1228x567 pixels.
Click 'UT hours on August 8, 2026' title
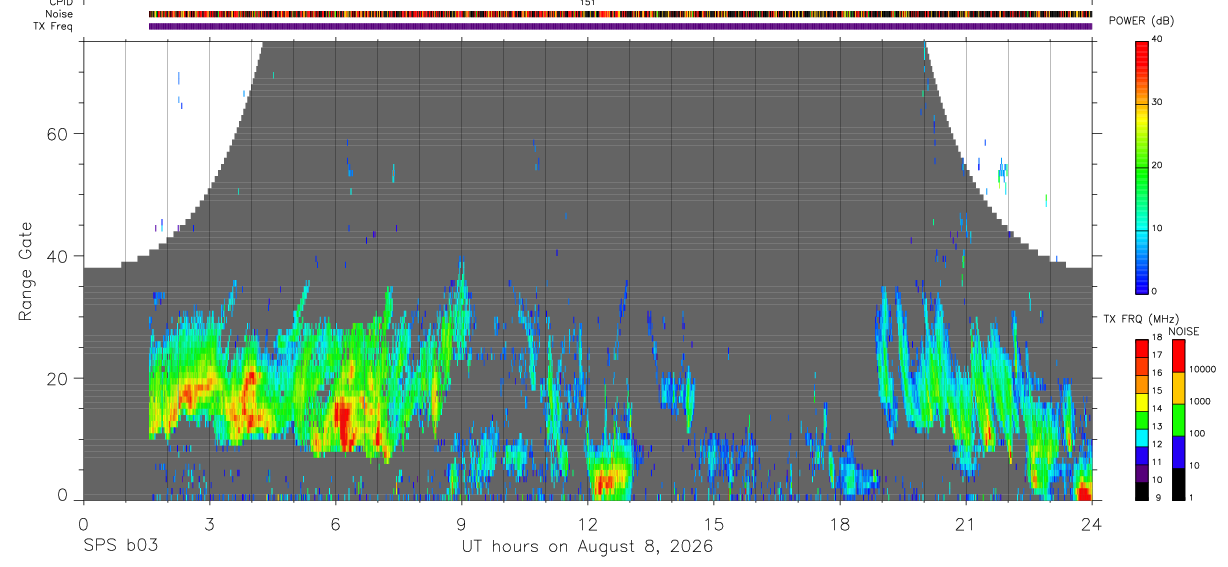point(587,547)
